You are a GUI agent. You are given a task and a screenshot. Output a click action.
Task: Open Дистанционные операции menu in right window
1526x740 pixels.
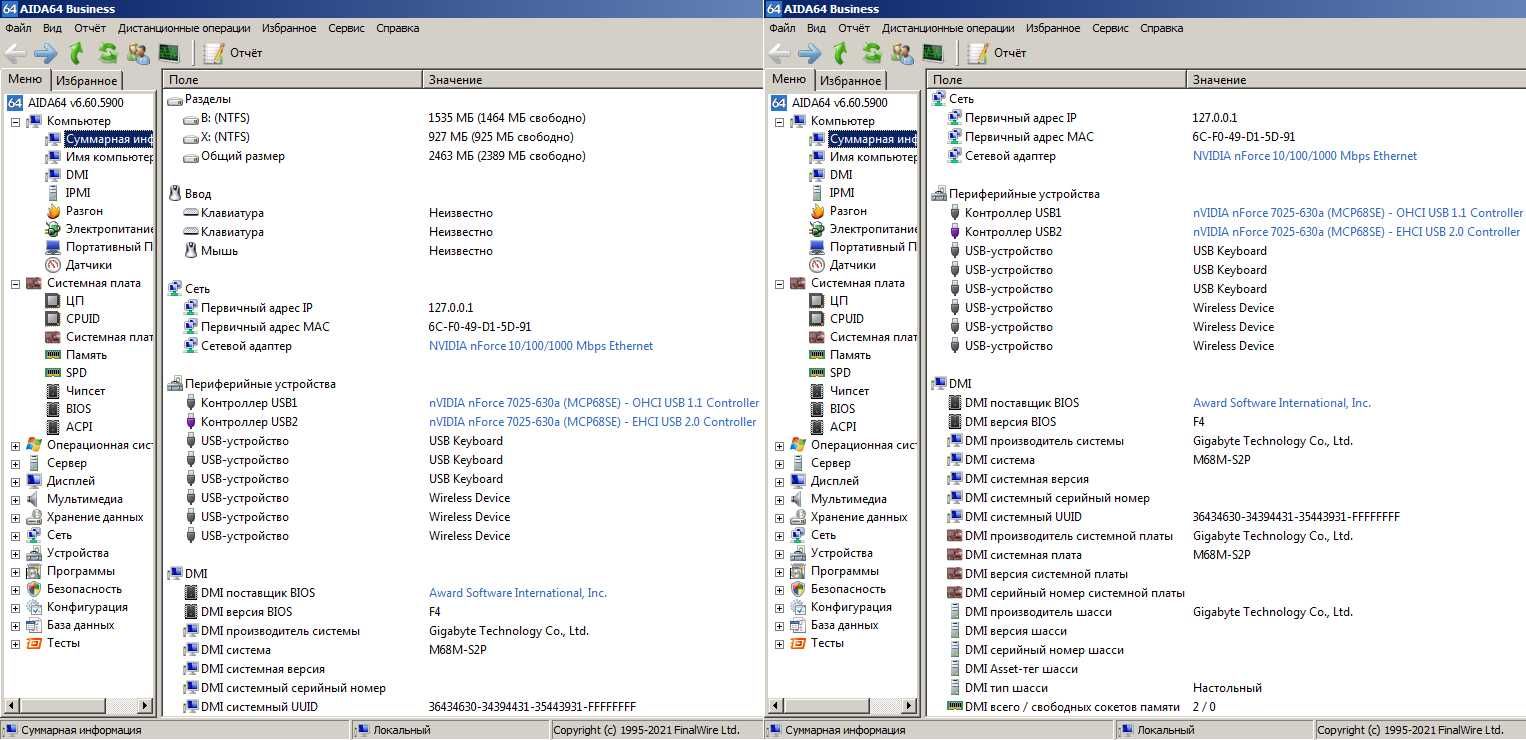coord(948,28)
